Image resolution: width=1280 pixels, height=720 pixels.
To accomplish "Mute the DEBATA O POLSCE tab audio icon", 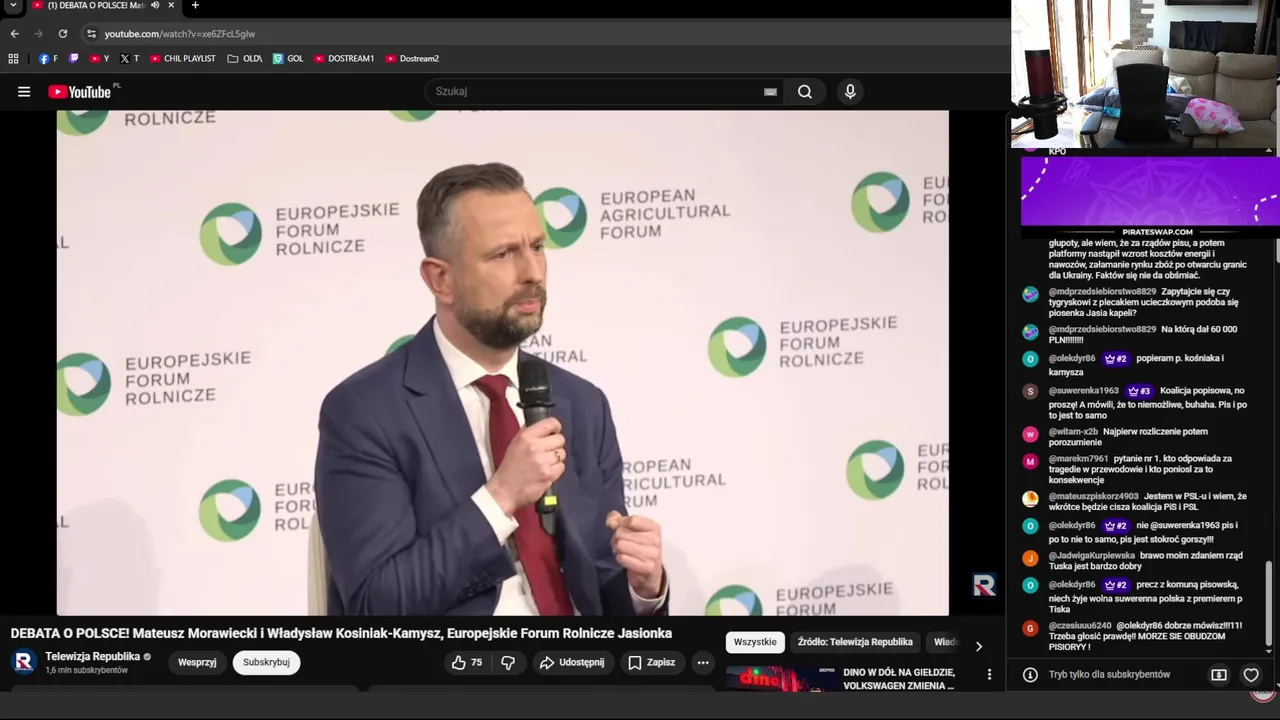I will pos(155,6).
